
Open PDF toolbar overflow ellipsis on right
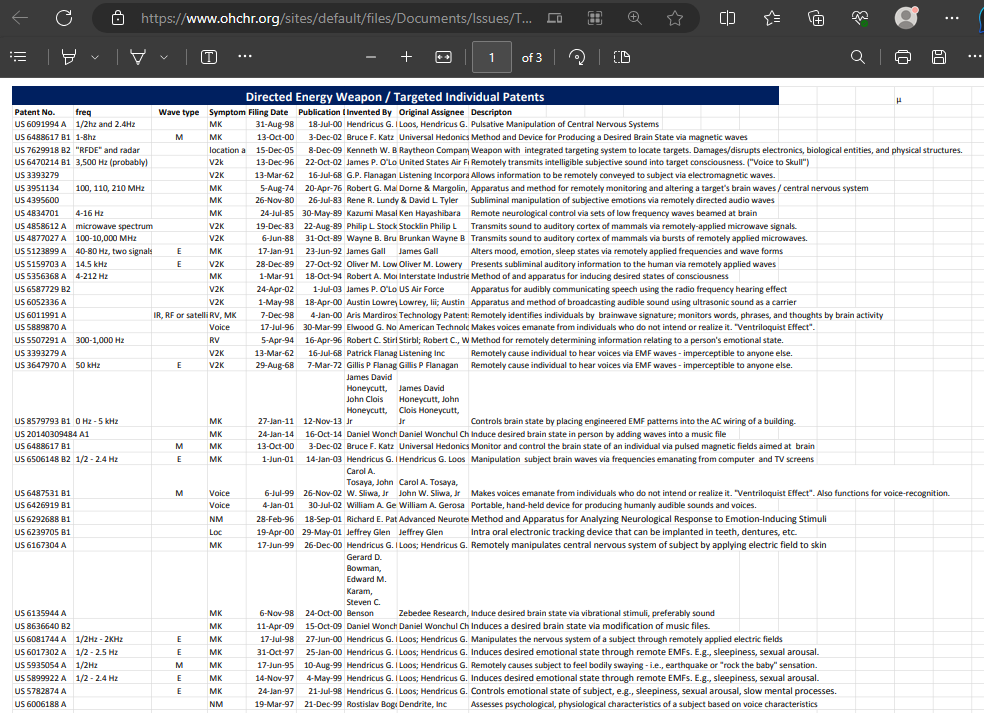(975, 56)
